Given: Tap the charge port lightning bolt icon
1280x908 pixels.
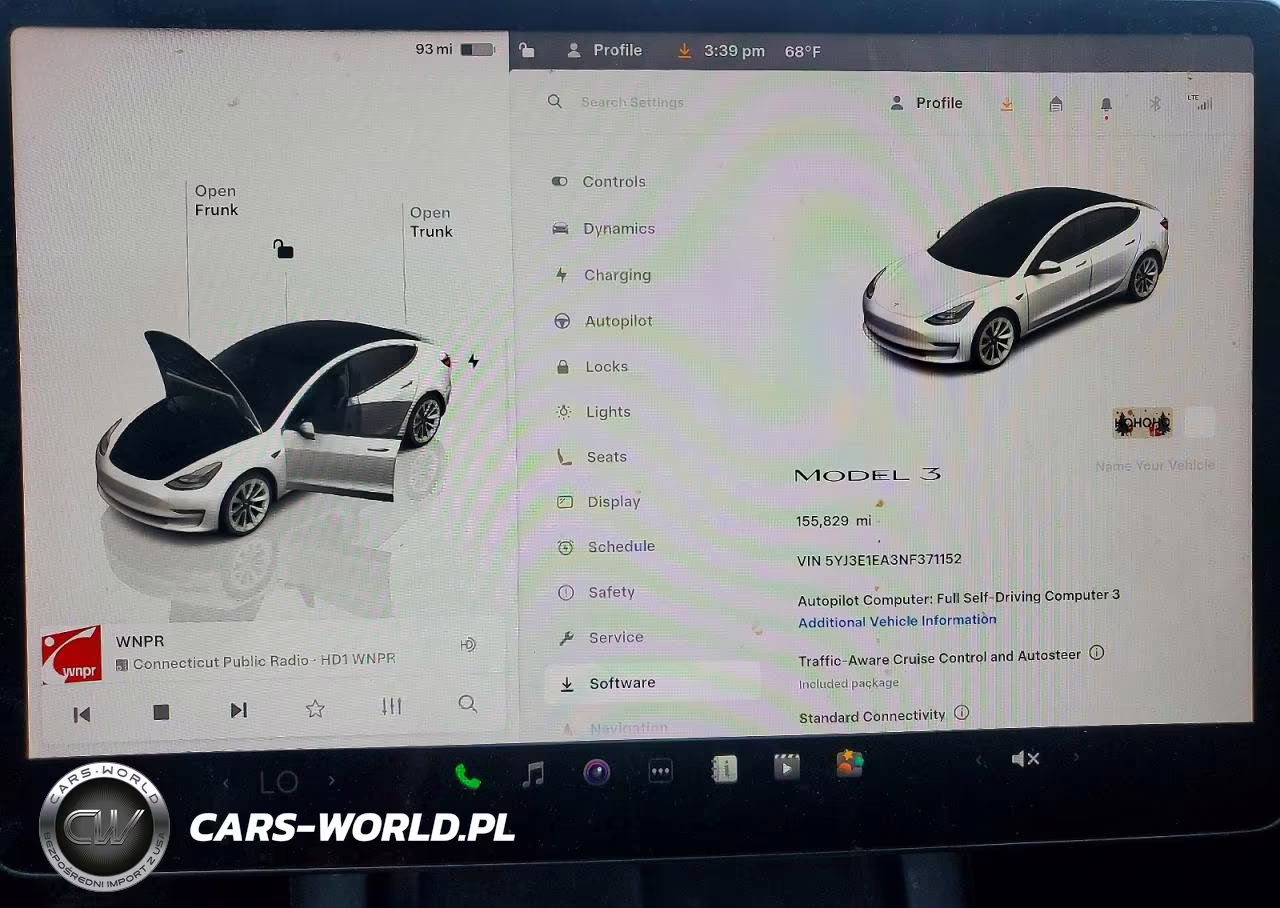Looking at the screenshot, I should coord(474,361).
